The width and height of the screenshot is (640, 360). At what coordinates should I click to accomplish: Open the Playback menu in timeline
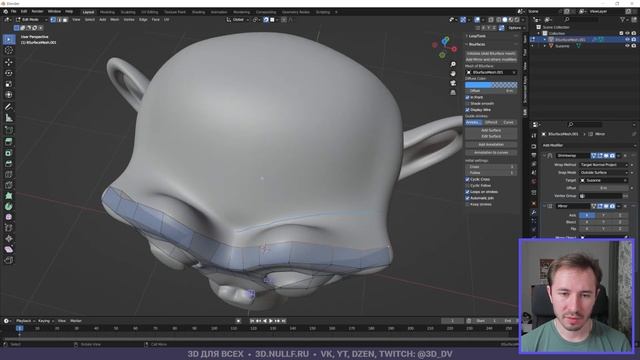pyautogui.click(x=24, y=321)
